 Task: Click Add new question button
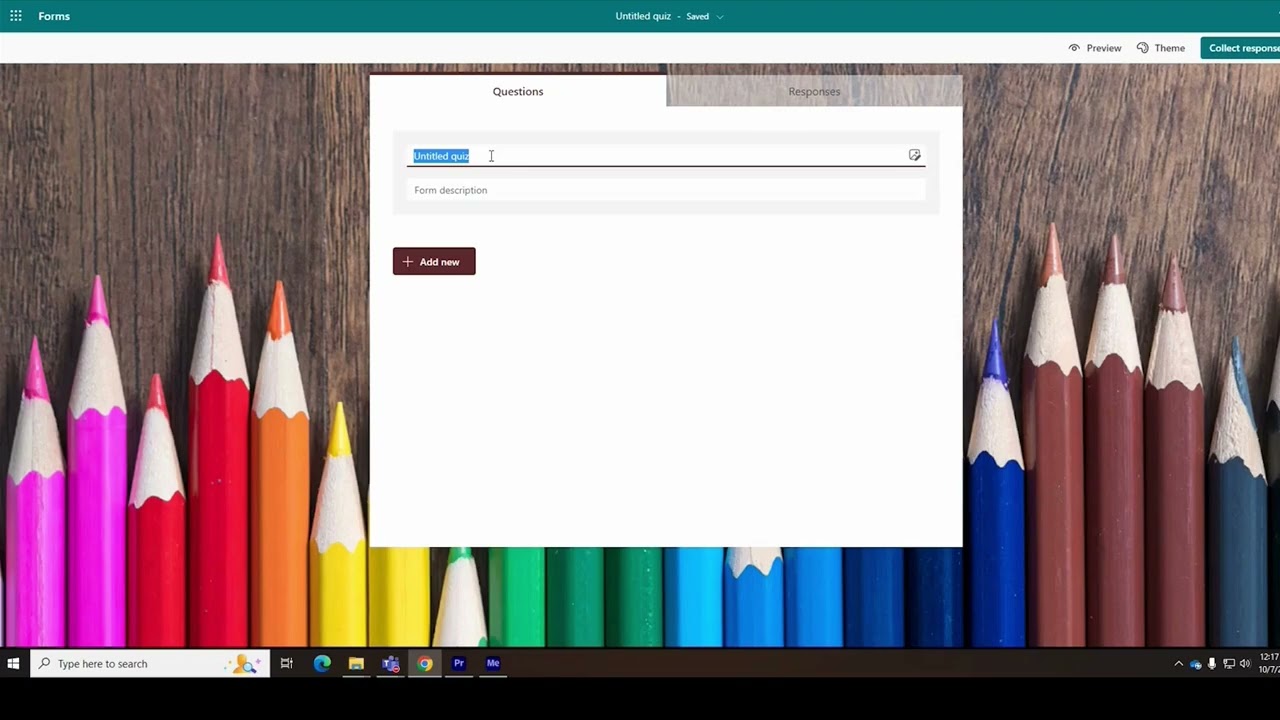[434, 262]
